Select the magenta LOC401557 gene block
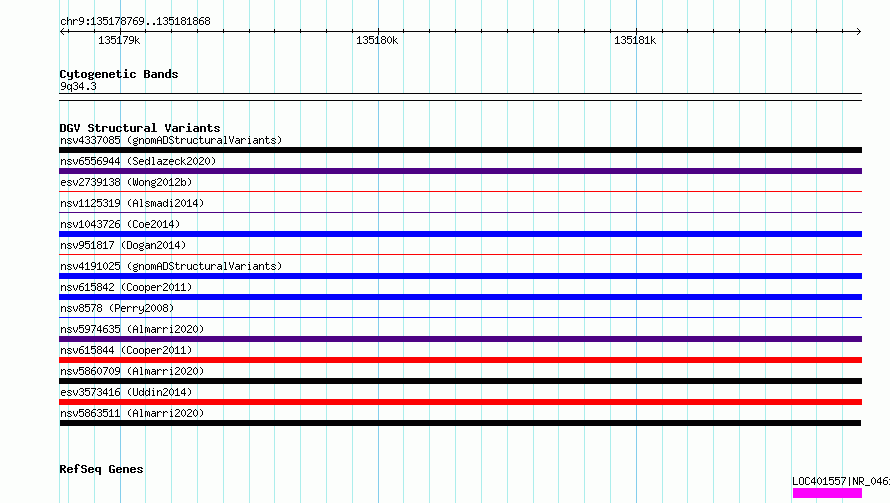 [x=827, y=493]
